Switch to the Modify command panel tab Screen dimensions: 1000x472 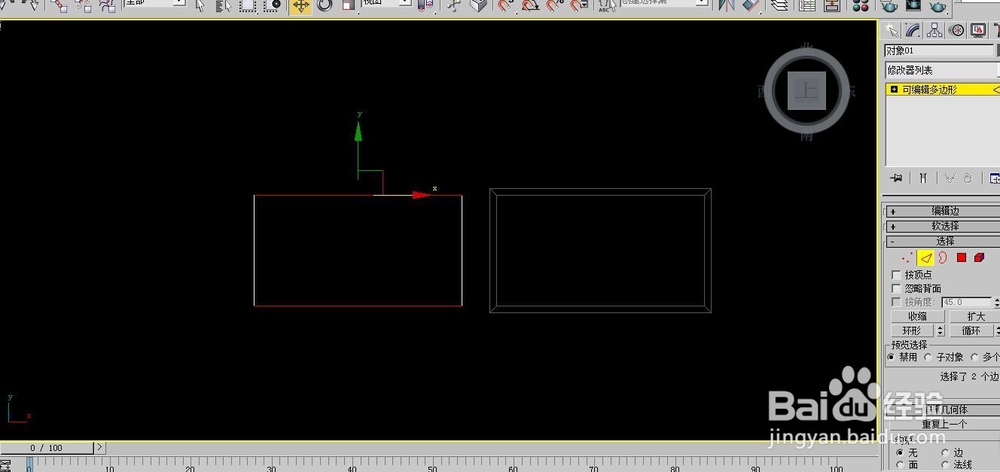(913, 30)
